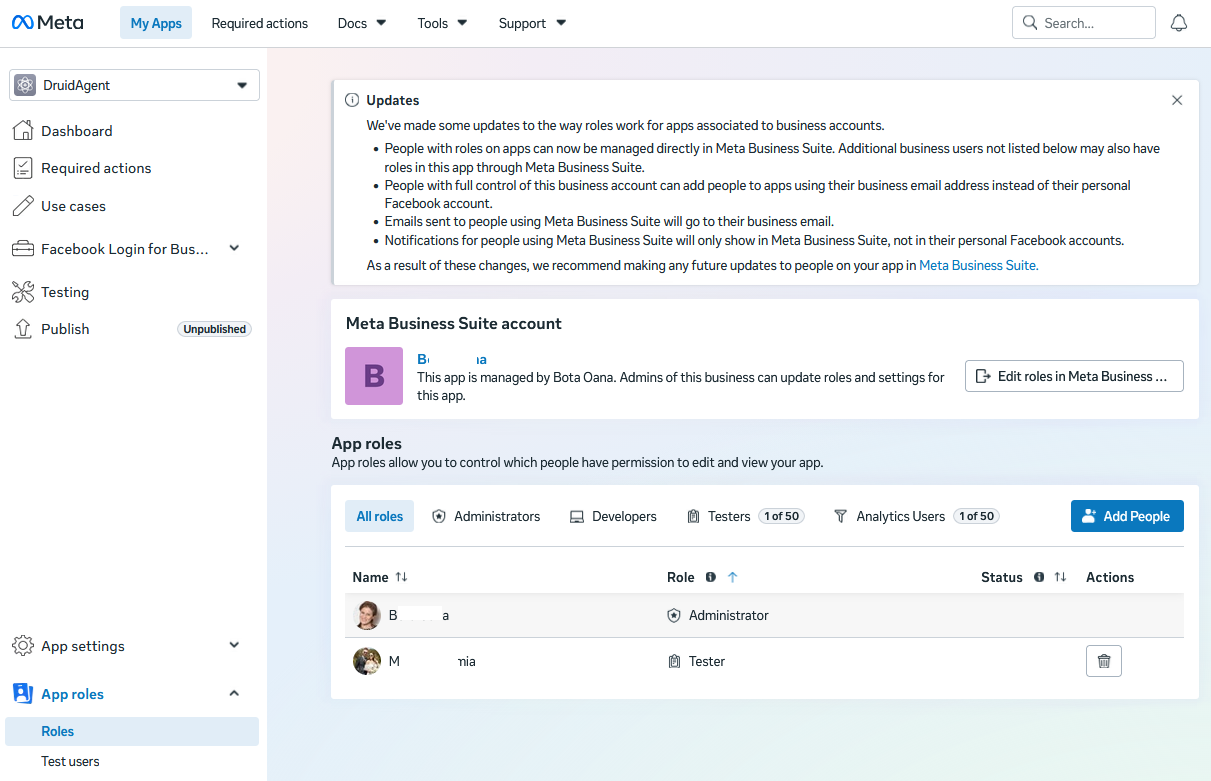
Task: Click the Tester user's profile photo
Action: point(367,661)
